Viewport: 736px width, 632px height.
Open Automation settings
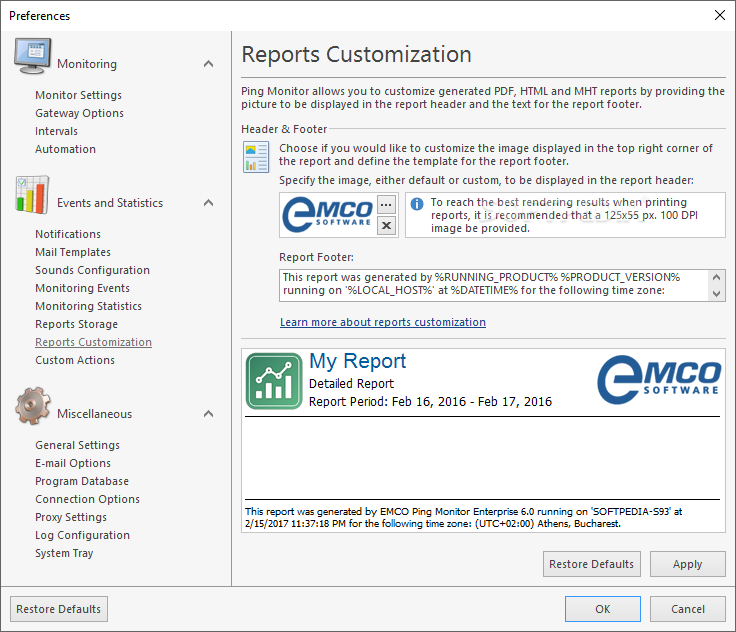[x=65, y=149]
